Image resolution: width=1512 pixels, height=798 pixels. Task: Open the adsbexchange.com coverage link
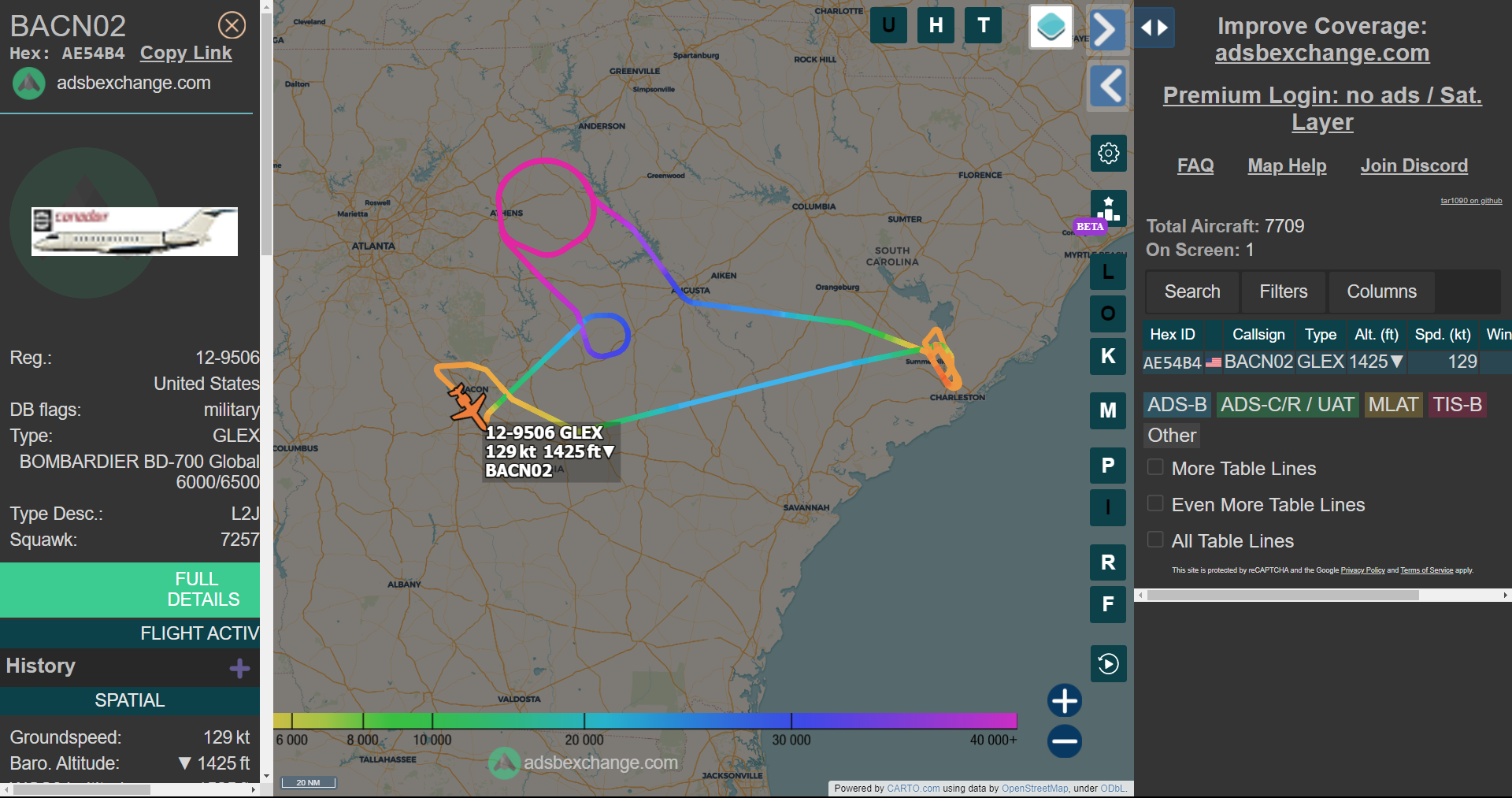(1322, 53)
